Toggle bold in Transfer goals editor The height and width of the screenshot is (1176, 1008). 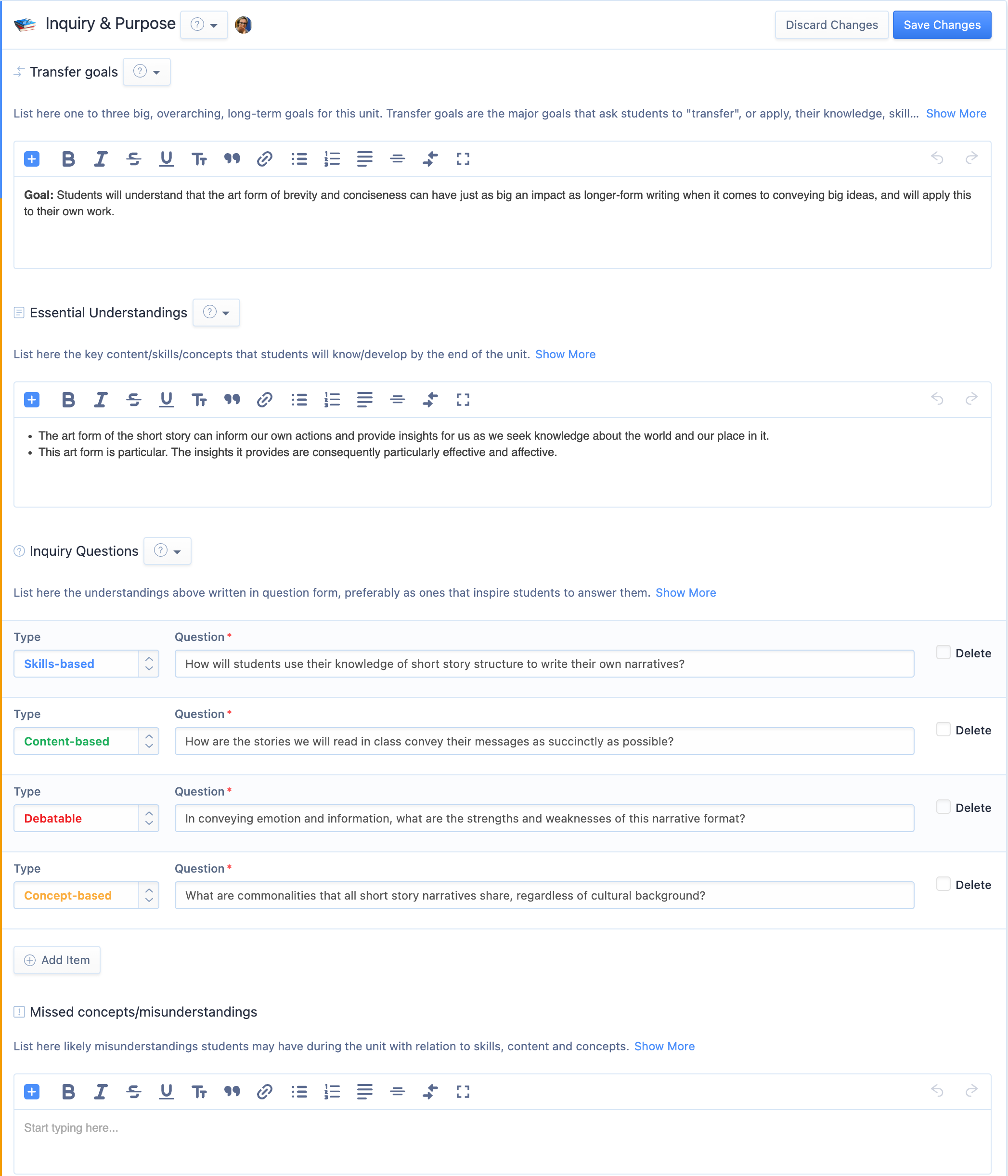tap(68, 159)
